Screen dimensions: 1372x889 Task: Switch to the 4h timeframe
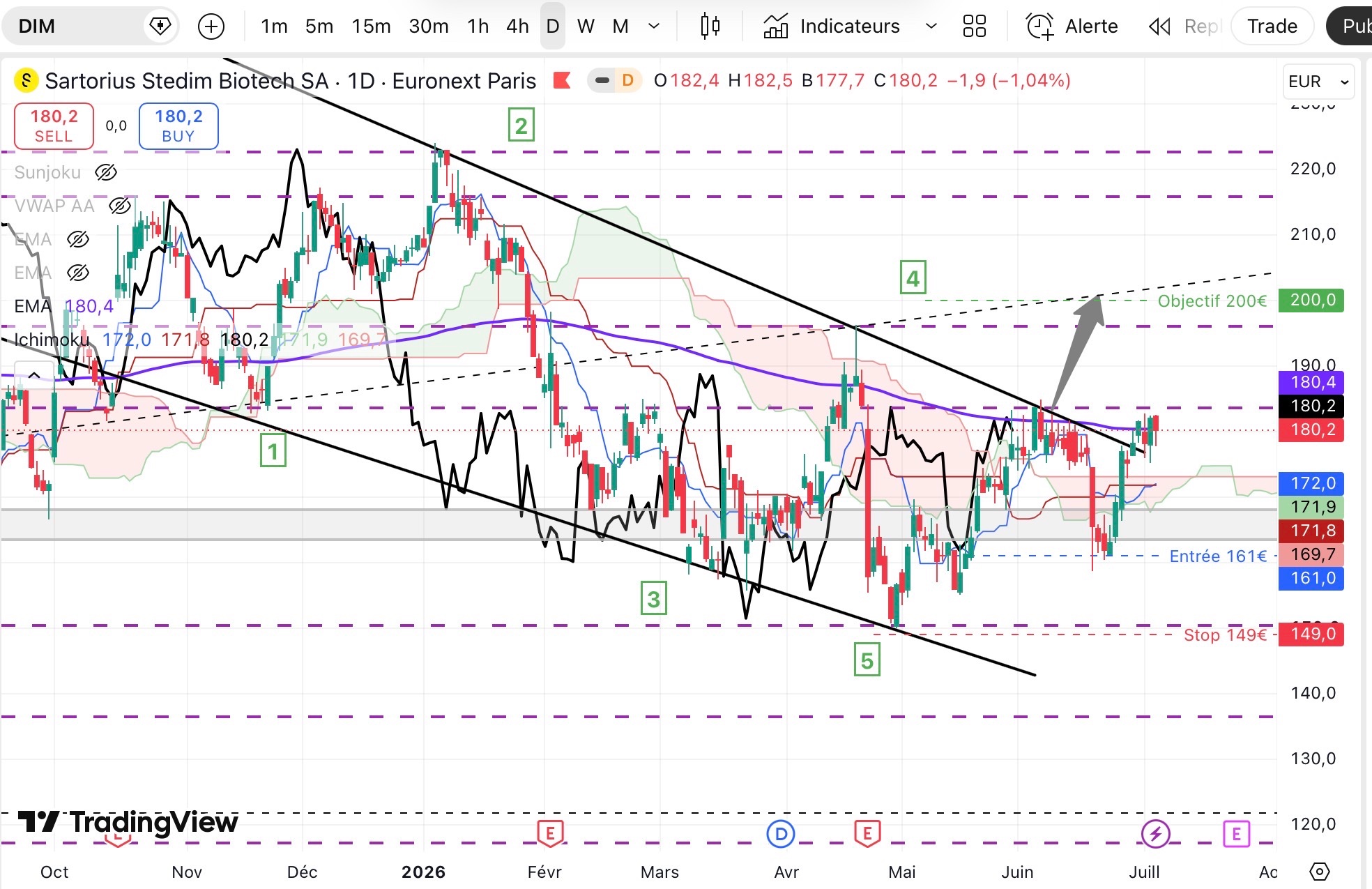point(517,26)
